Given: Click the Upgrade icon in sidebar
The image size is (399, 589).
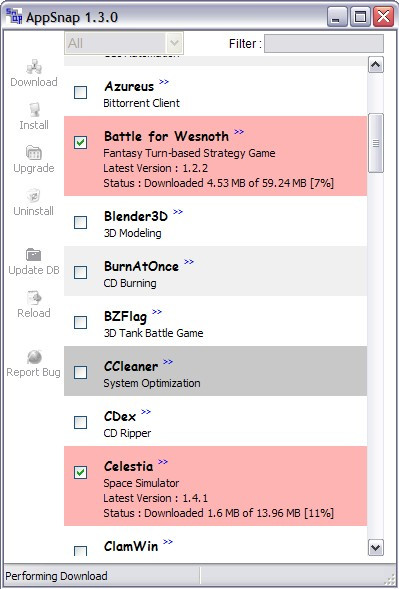Looking at the screenshot, I should [34, 153].
